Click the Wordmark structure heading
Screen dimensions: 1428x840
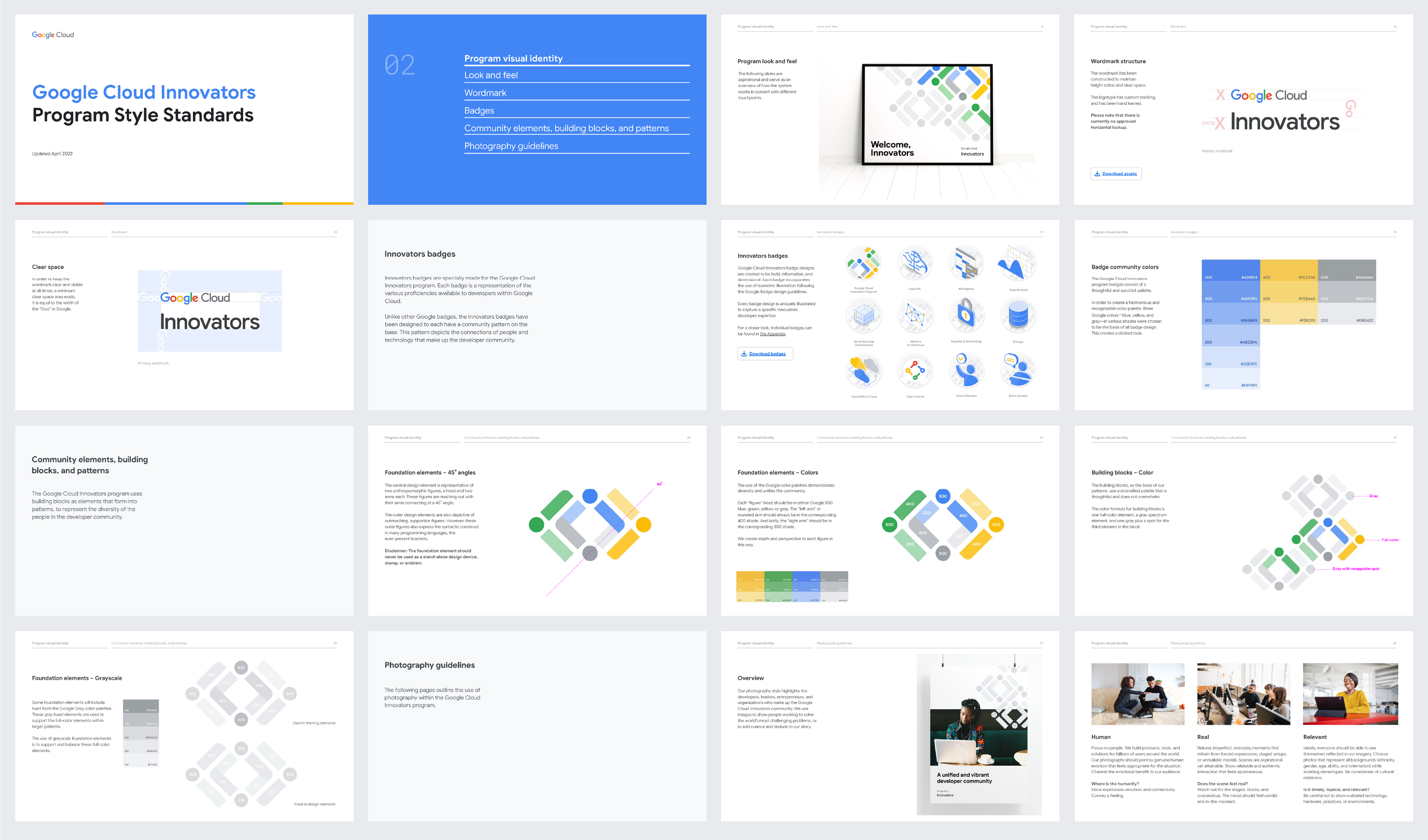[x=1118, y=61]
